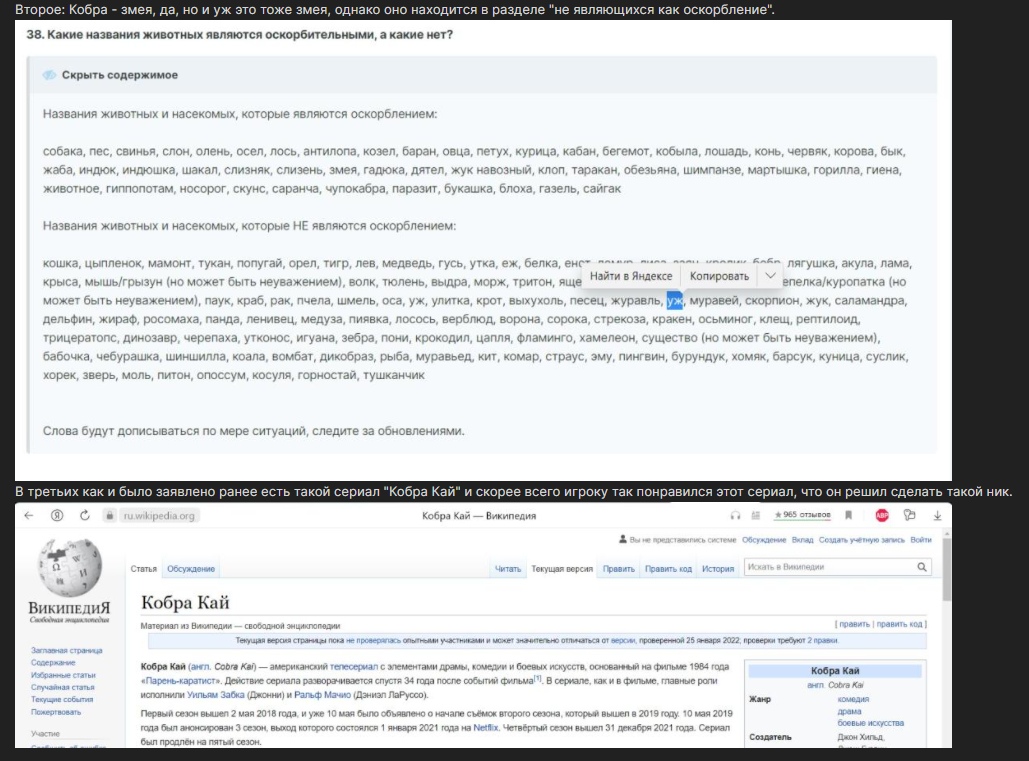This screenshot has height=761, width=1029.
Task: Choose "Найти в Яндексе" in popup
Action: pos(630,276)
